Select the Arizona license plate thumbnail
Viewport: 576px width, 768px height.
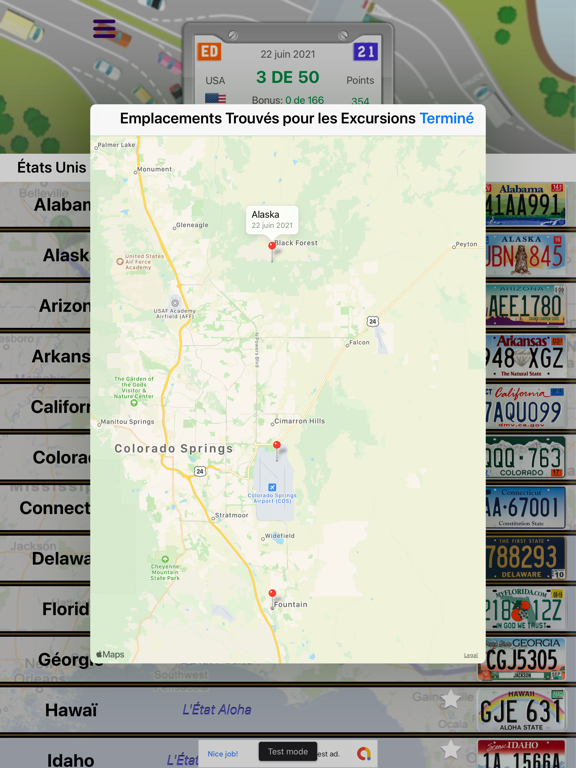click(x=525, y=306)
